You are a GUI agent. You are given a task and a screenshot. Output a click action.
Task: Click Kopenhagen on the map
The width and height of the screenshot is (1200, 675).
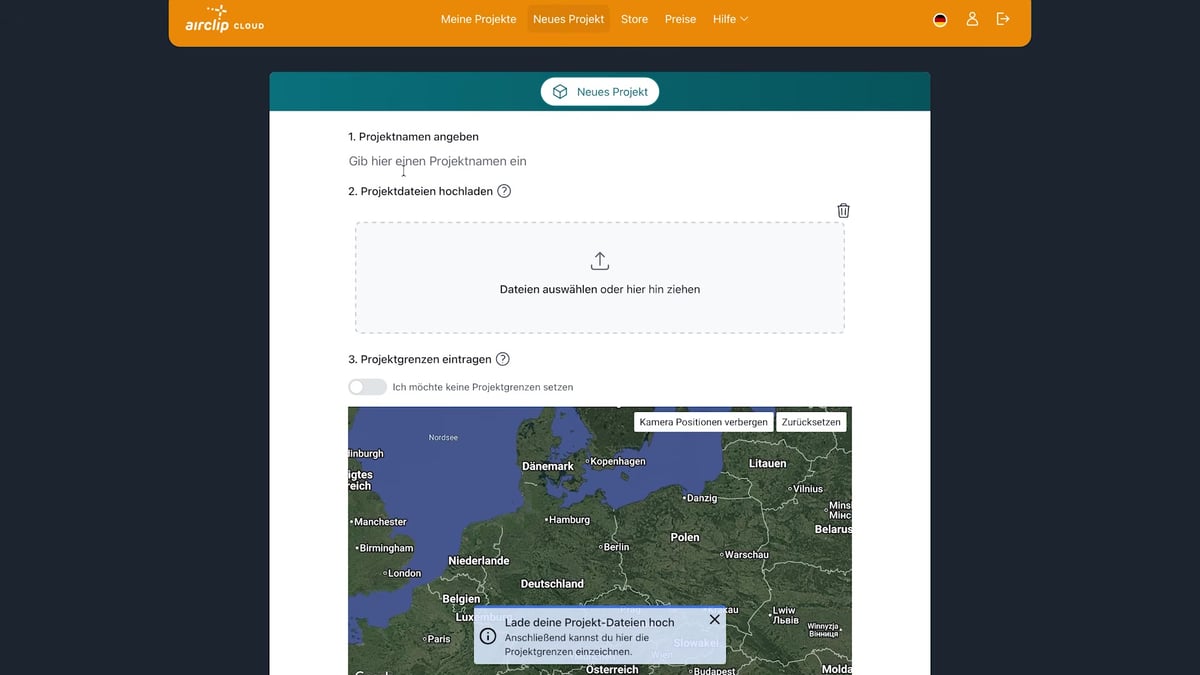coord(615,462)
